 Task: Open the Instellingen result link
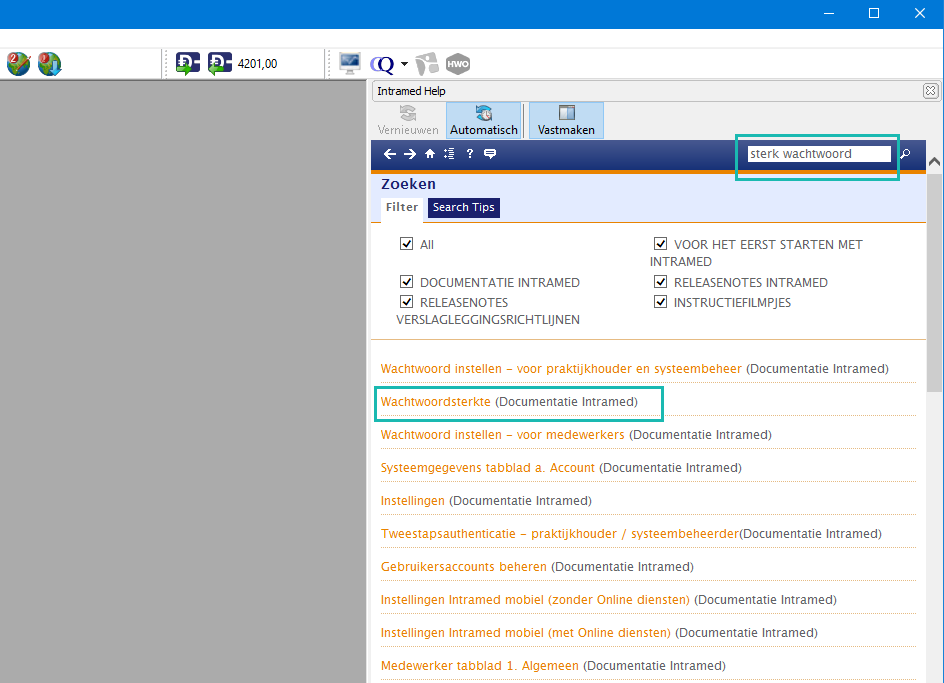412,501
